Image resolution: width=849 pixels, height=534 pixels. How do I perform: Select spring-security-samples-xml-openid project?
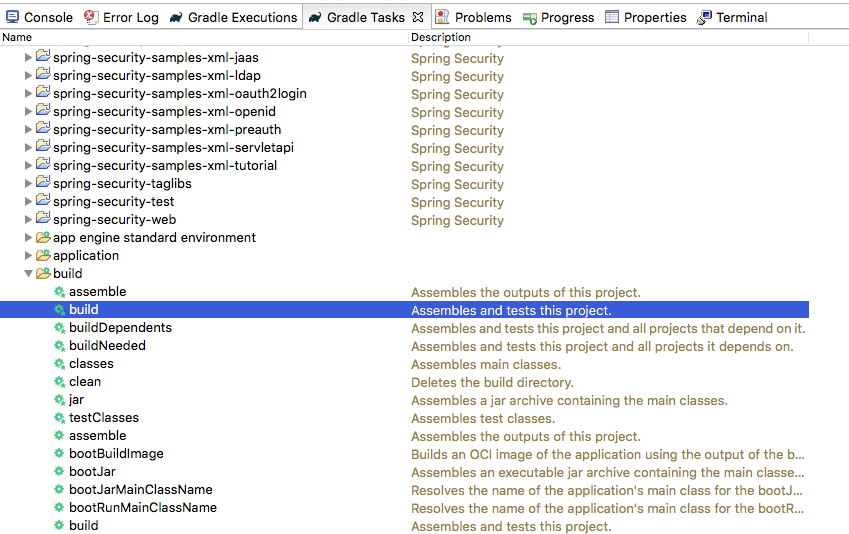pos(164,112)
